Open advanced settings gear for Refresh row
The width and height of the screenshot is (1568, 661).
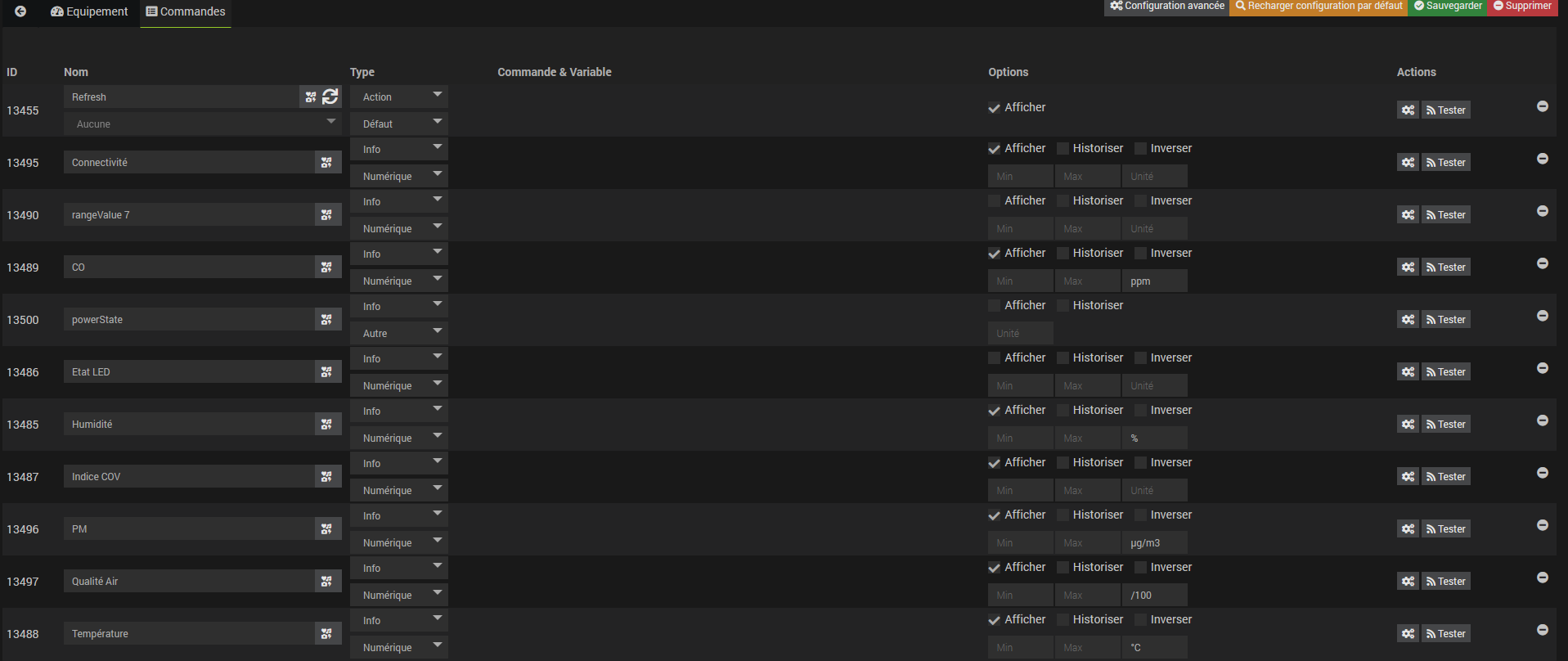(x=1408, y=110)
